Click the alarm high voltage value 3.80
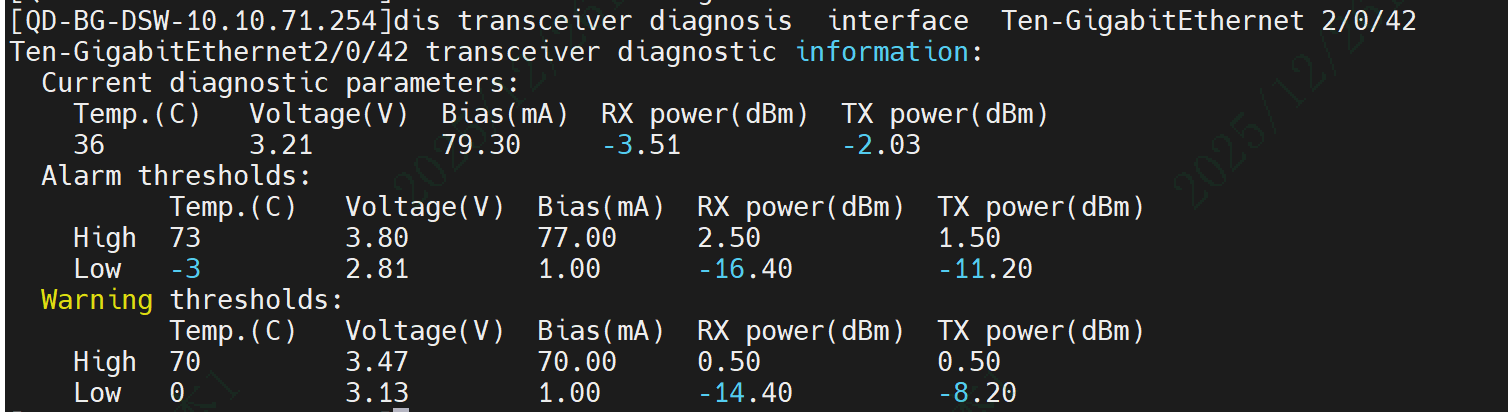Image resolution: width=1508 pixels, height=412 pixels. point(377,238)
